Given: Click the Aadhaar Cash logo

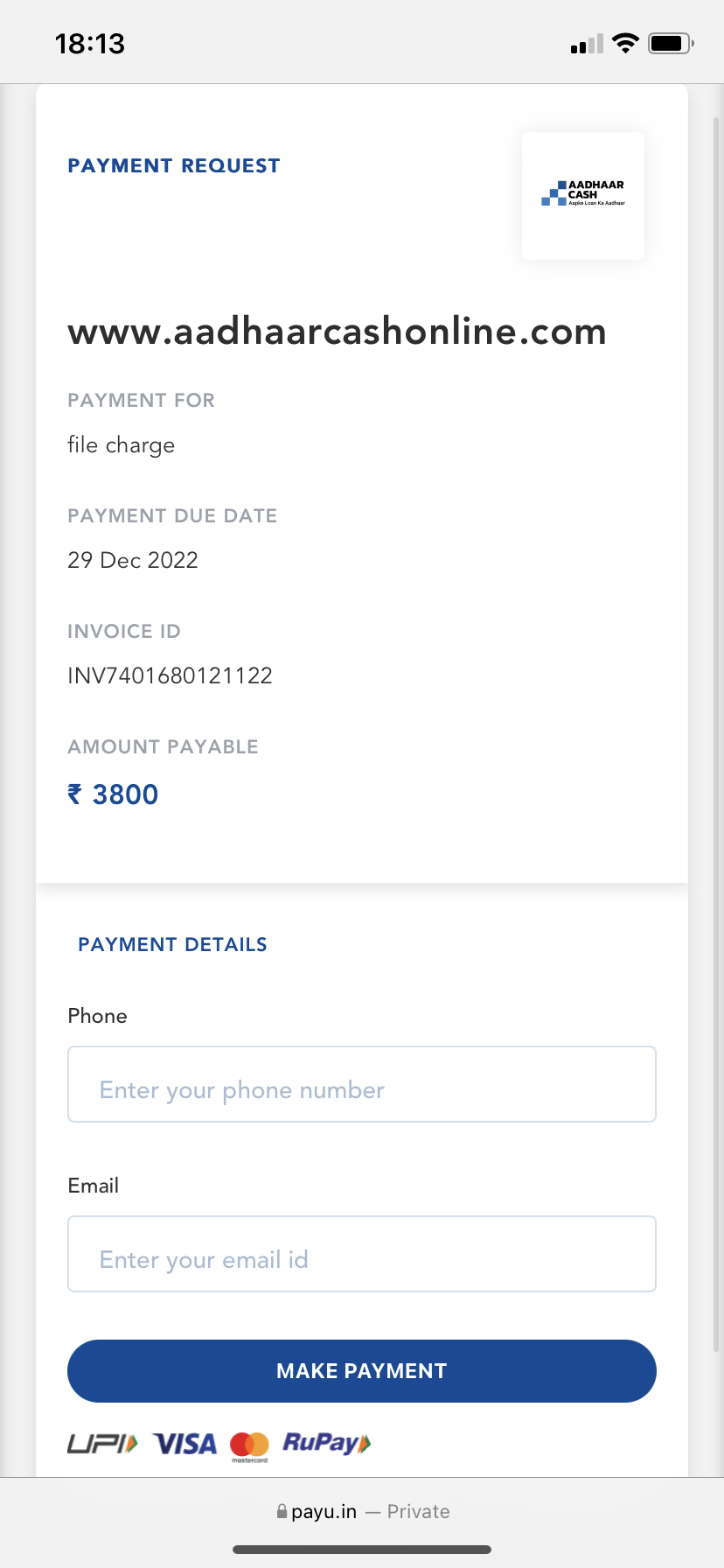Looking at the screenshot, I should pos(583,194).
